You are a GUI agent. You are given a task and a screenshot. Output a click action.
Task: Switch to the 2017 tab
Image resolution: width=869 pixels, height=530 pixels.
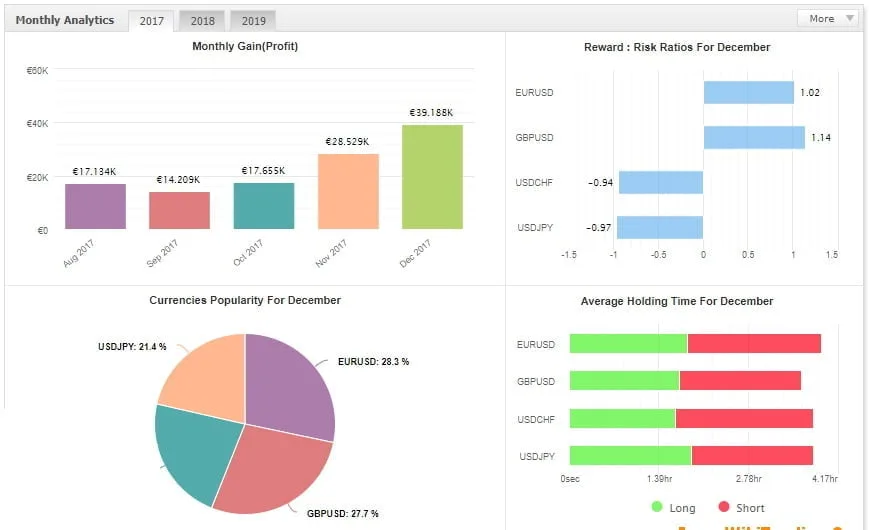151,21
